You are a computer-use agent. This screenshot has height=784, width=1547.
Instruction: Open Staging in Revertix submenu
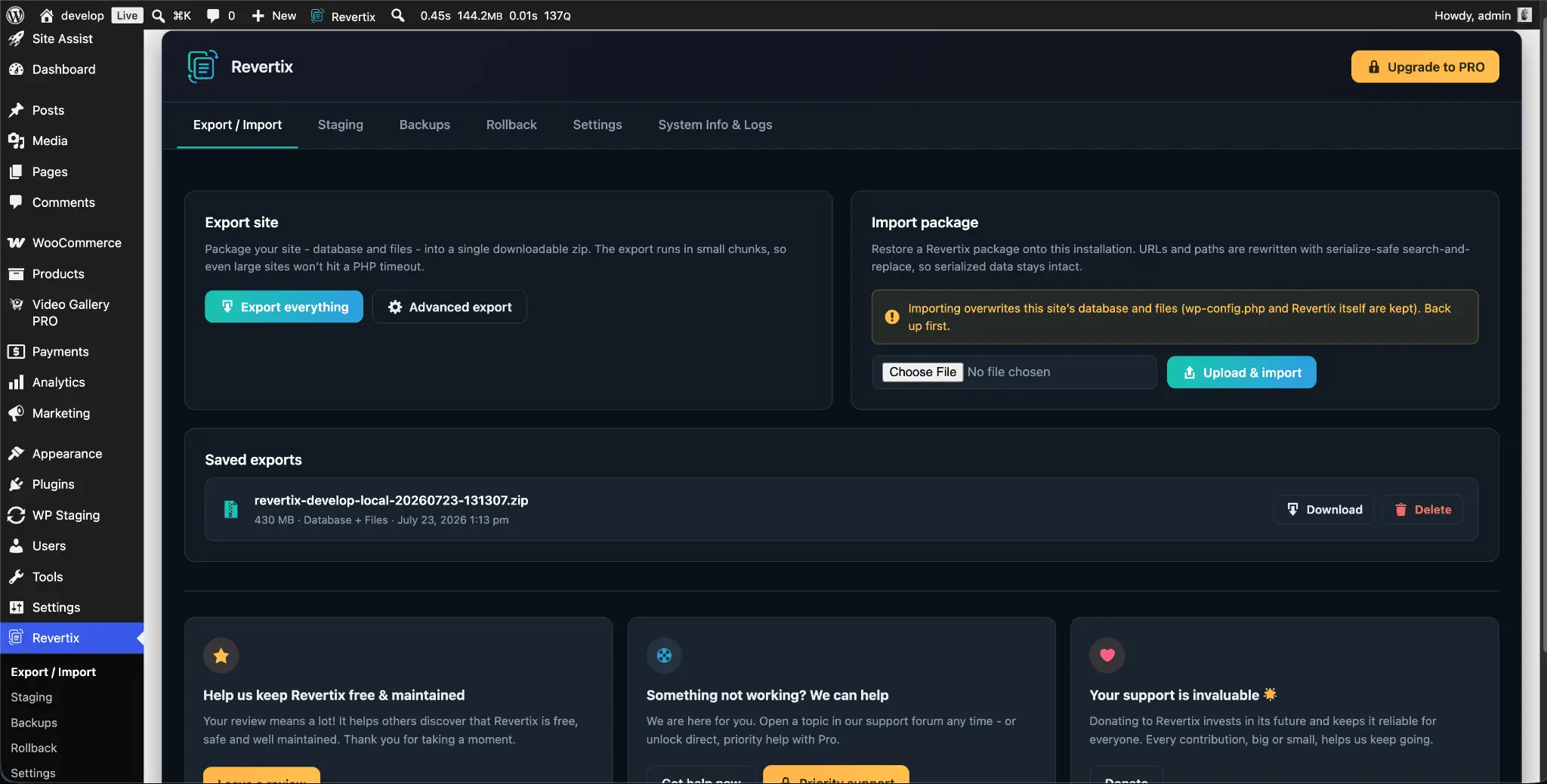point(32,697)
